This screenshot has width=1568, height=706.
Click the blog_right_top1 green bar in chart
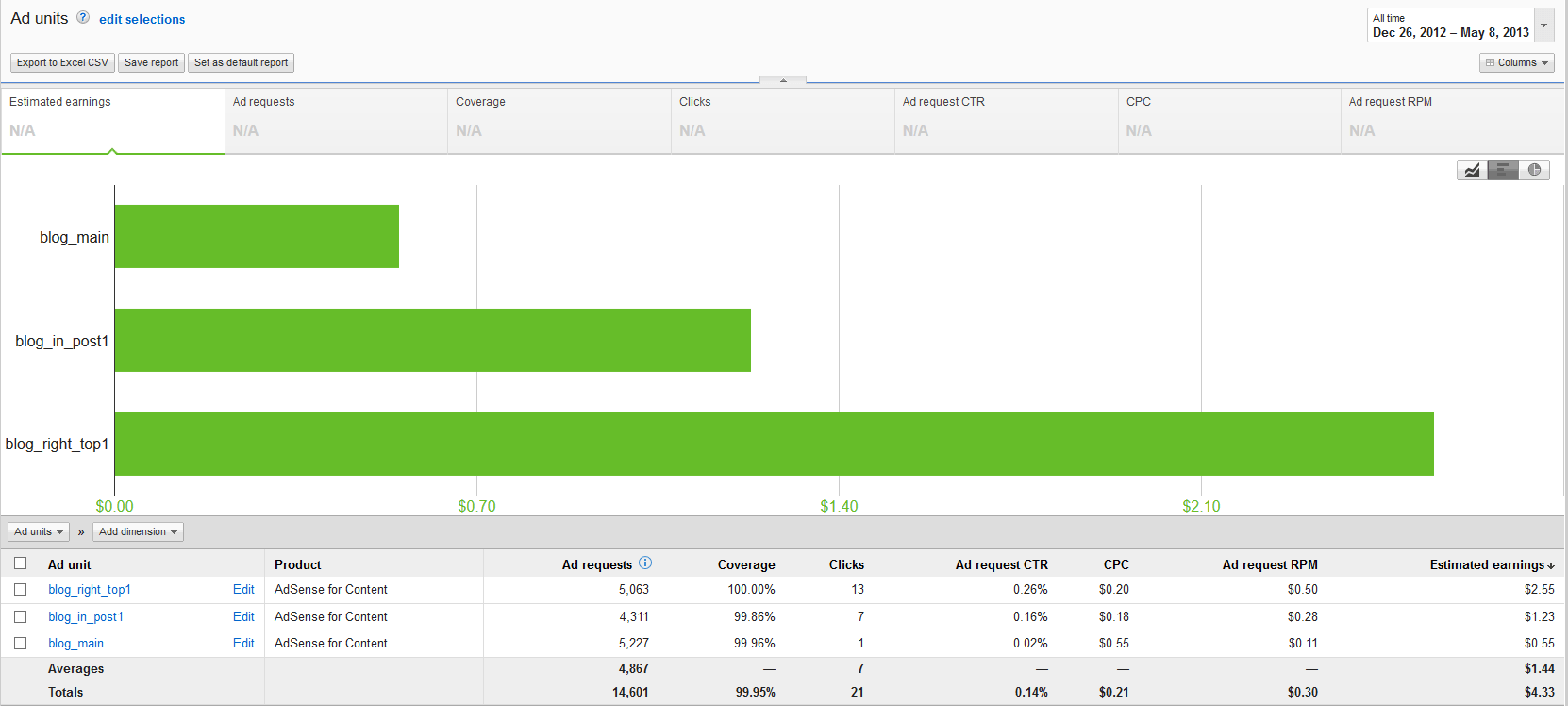[775, 444]
